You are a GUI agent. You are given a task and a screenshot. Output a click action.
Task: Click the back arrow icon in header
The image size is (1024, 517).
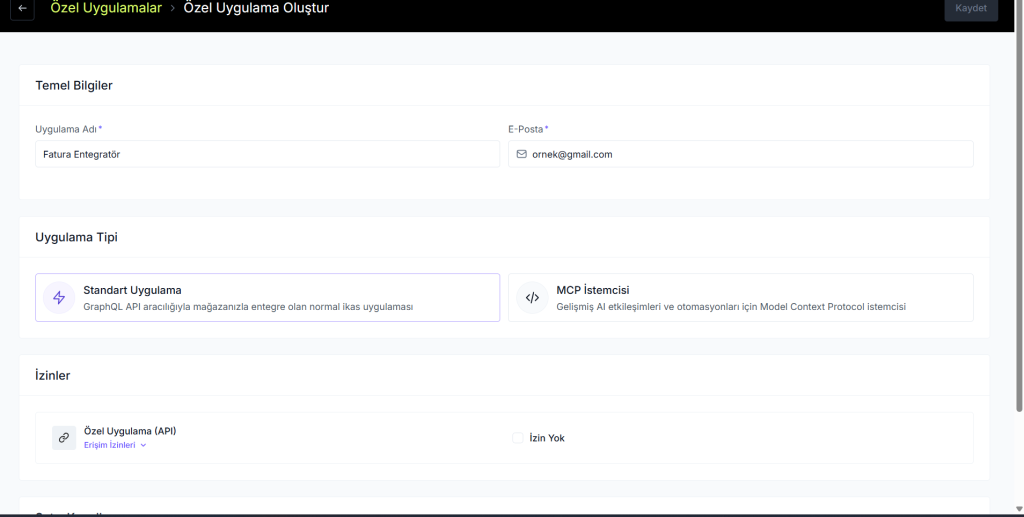pyautogui.click(x=22, y=8)
